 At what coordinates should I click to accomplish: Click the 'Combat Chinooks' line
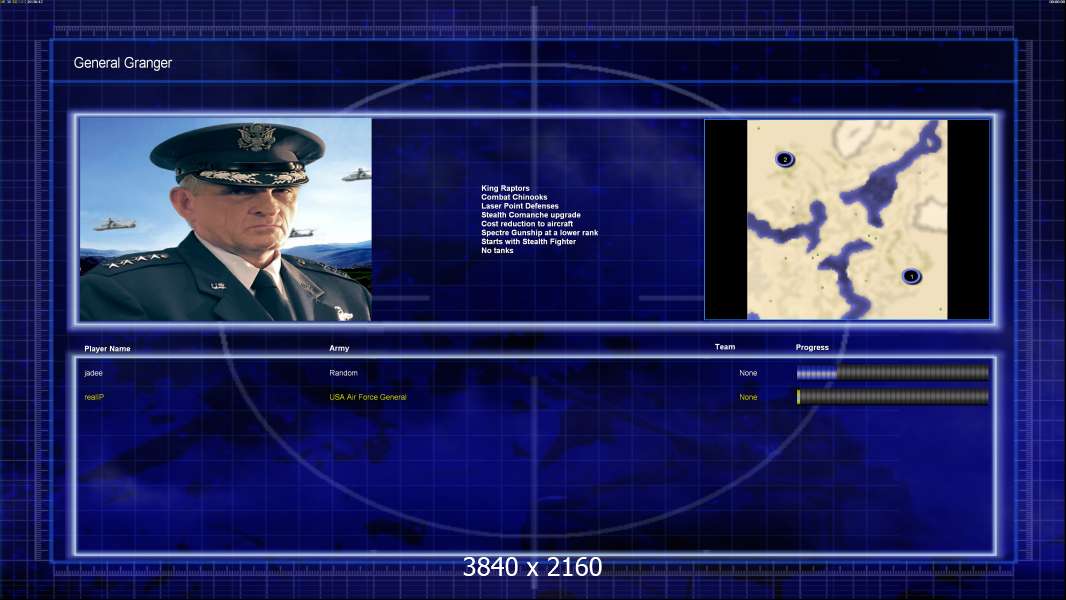514,197
